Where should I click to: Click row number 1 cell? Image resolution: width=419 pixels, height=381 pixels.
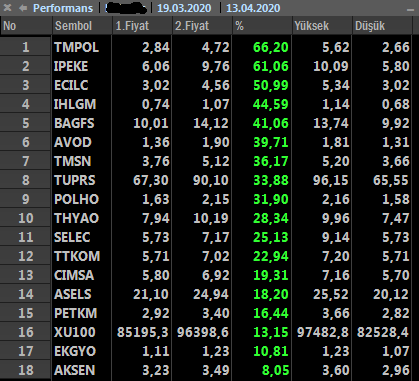(26, 47)
